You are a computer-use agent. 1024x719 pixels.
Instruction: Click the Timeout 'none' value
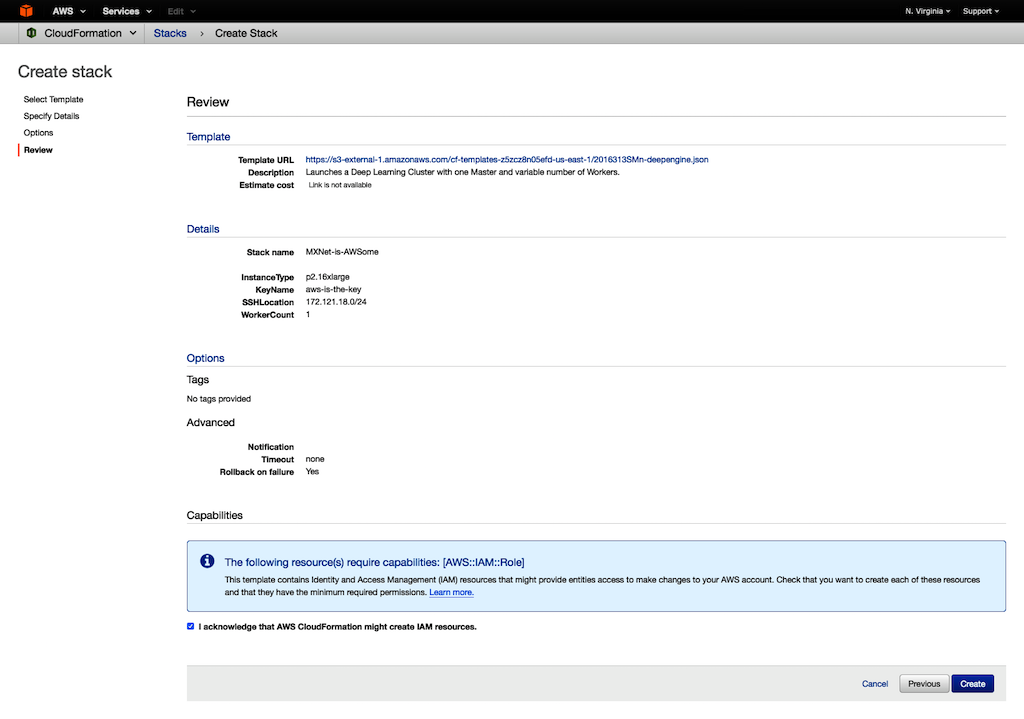coord(315,459)
